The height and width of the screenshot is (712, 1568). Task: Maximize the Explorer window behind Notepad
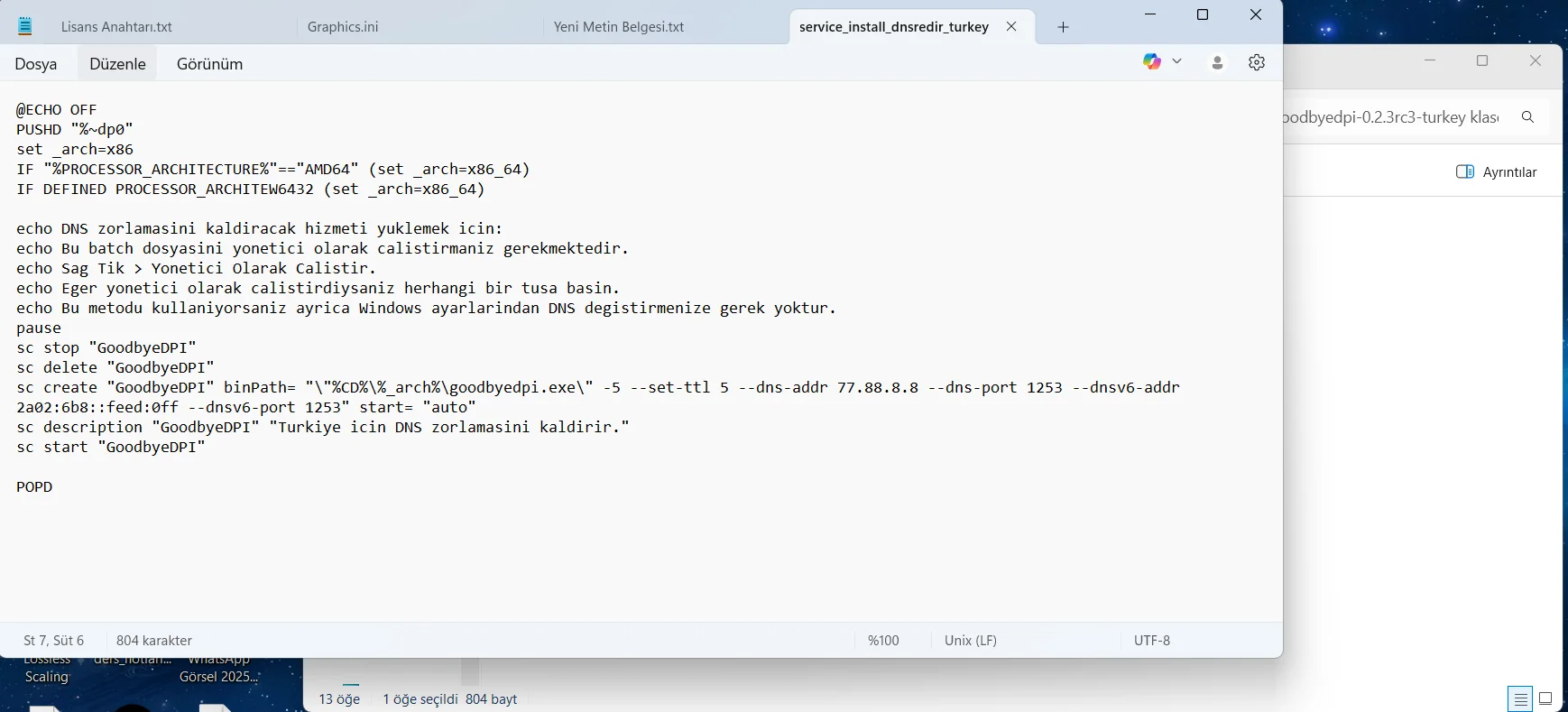[x=1482, y=60]
